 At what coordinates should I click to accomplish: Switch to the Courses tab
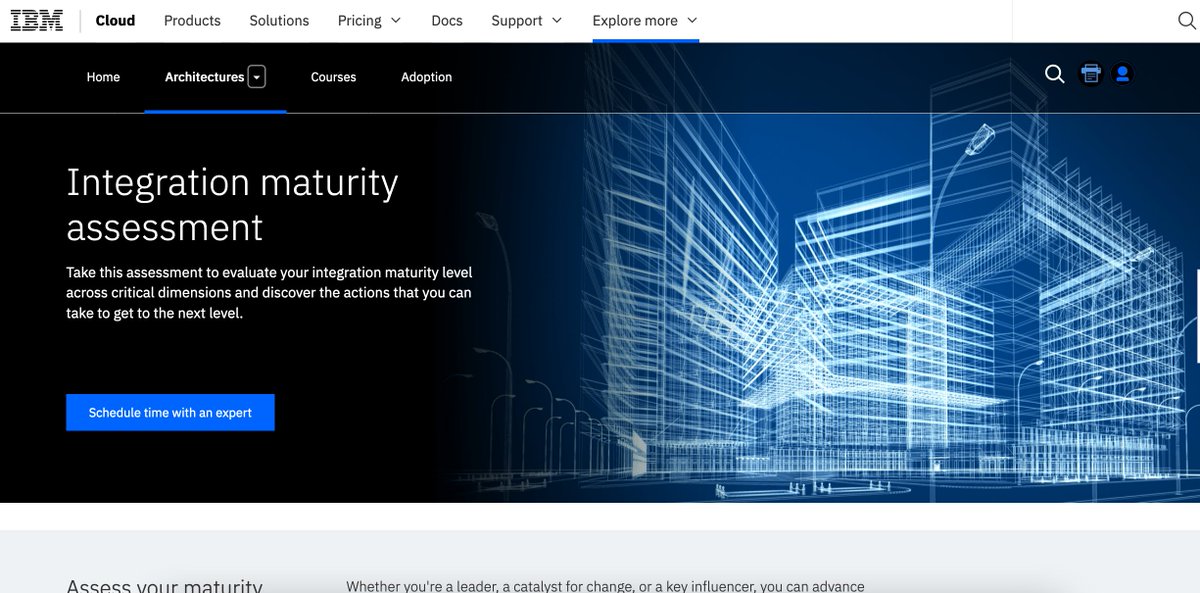click(x=333, y=77)
